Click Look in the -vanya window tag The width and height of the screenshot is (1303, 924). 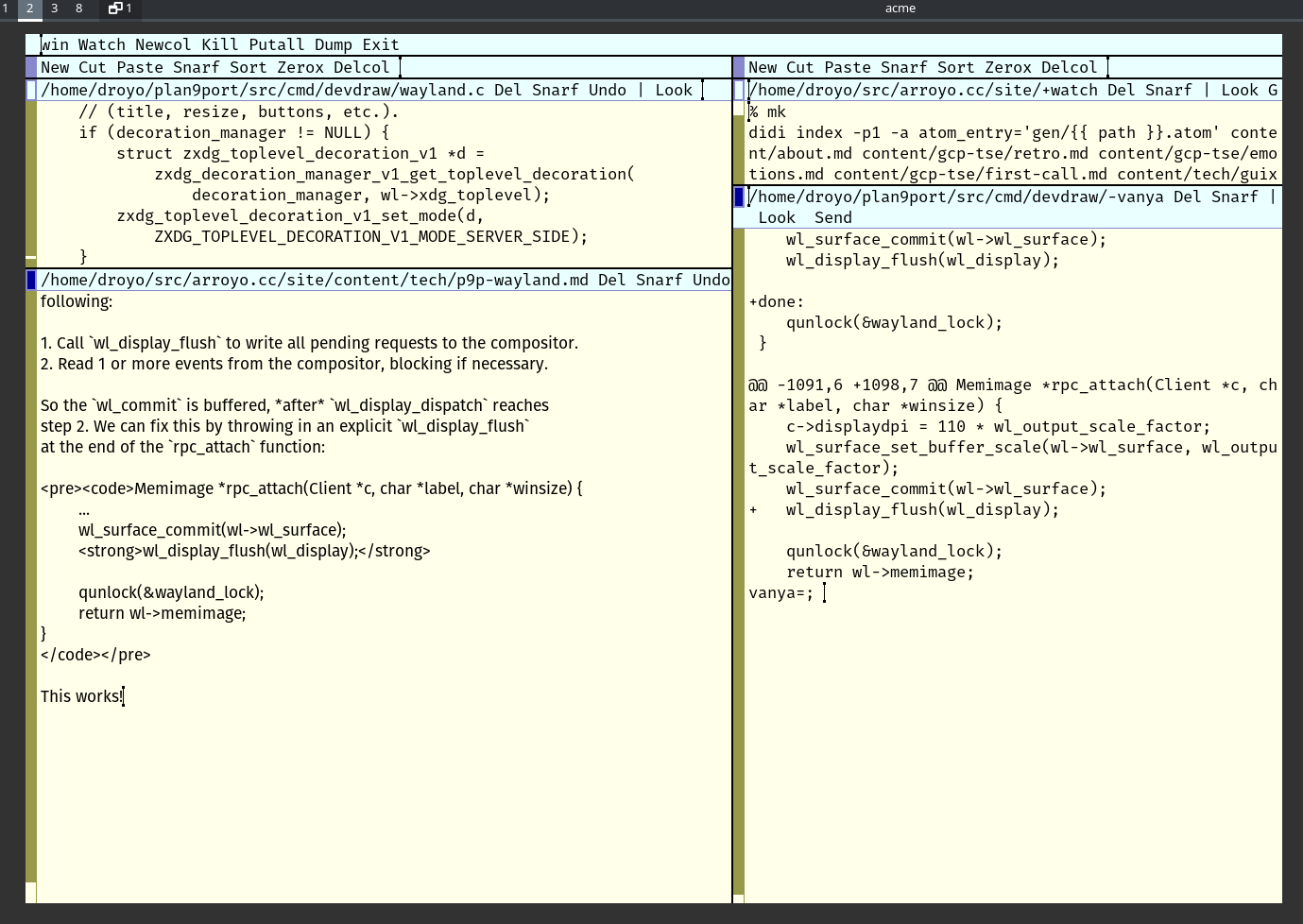(777, 217)
